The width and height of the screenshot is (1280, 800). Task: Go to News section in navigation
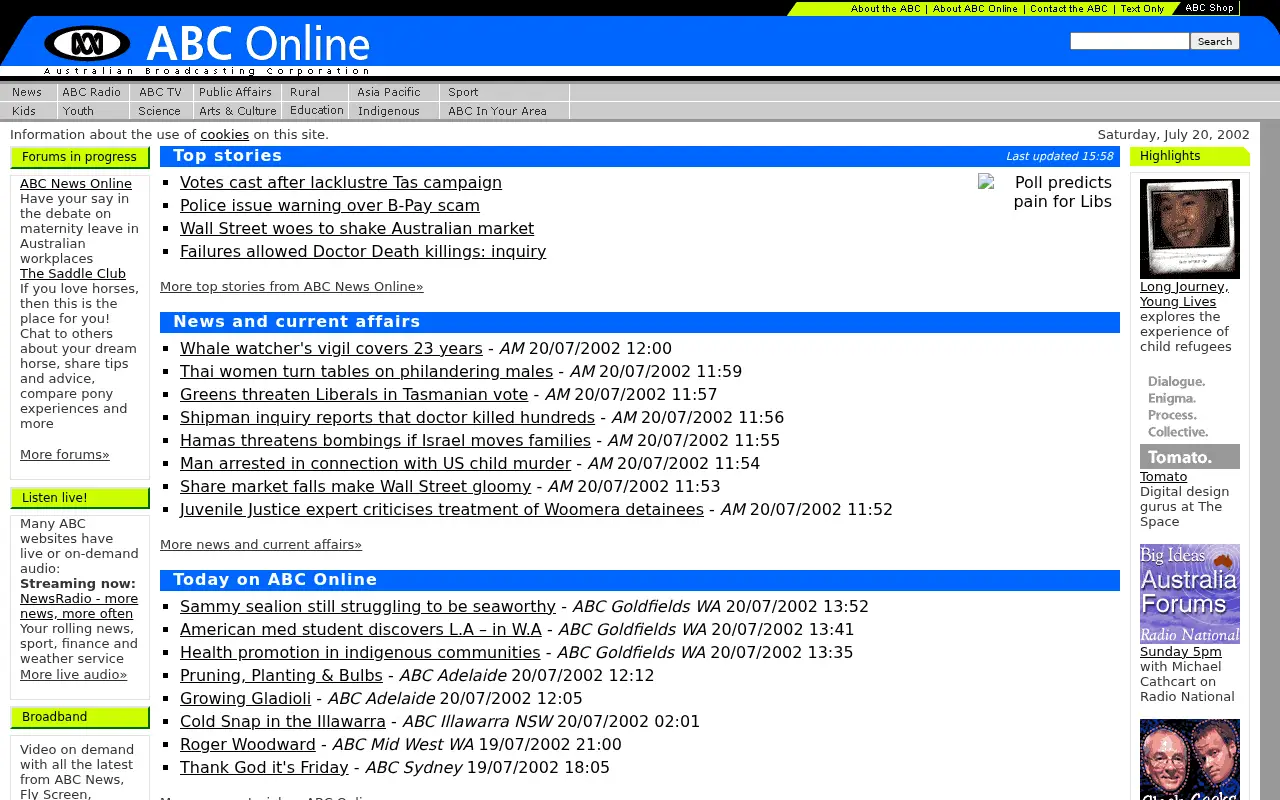point(27,92)
